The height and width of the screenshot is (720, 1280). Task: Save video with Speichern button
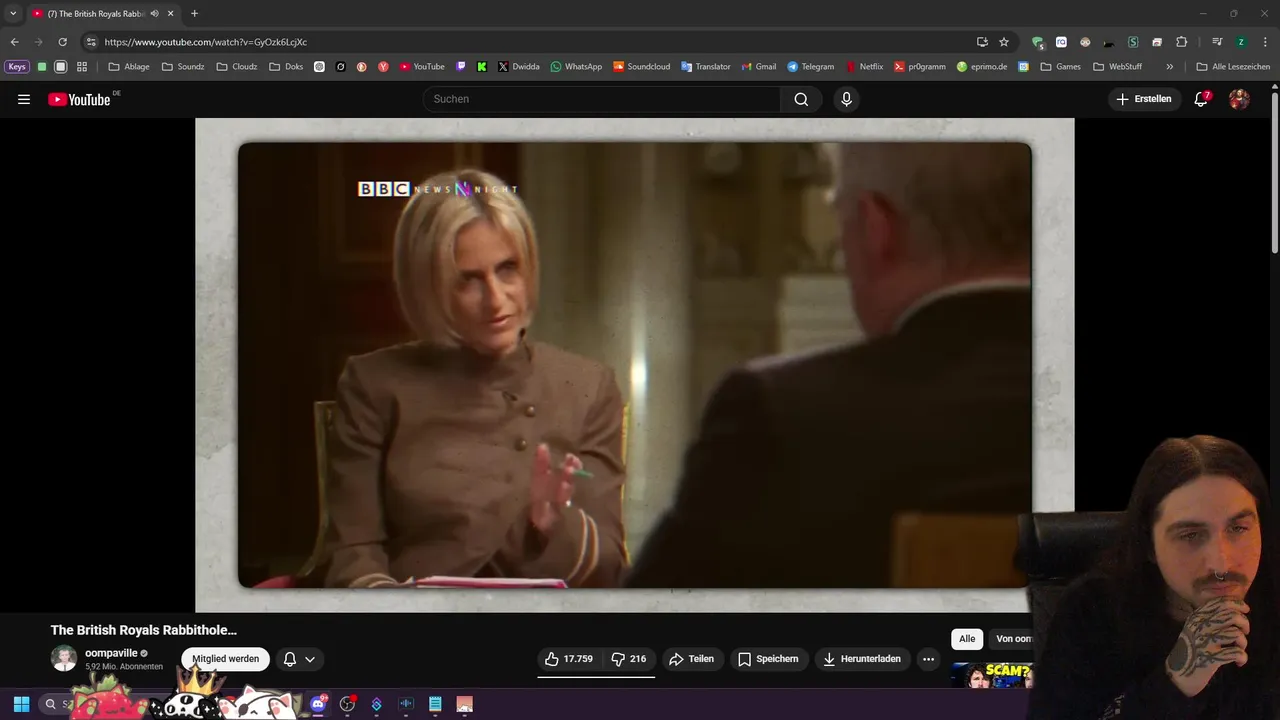pyautogui.click(x=767, y=659)
